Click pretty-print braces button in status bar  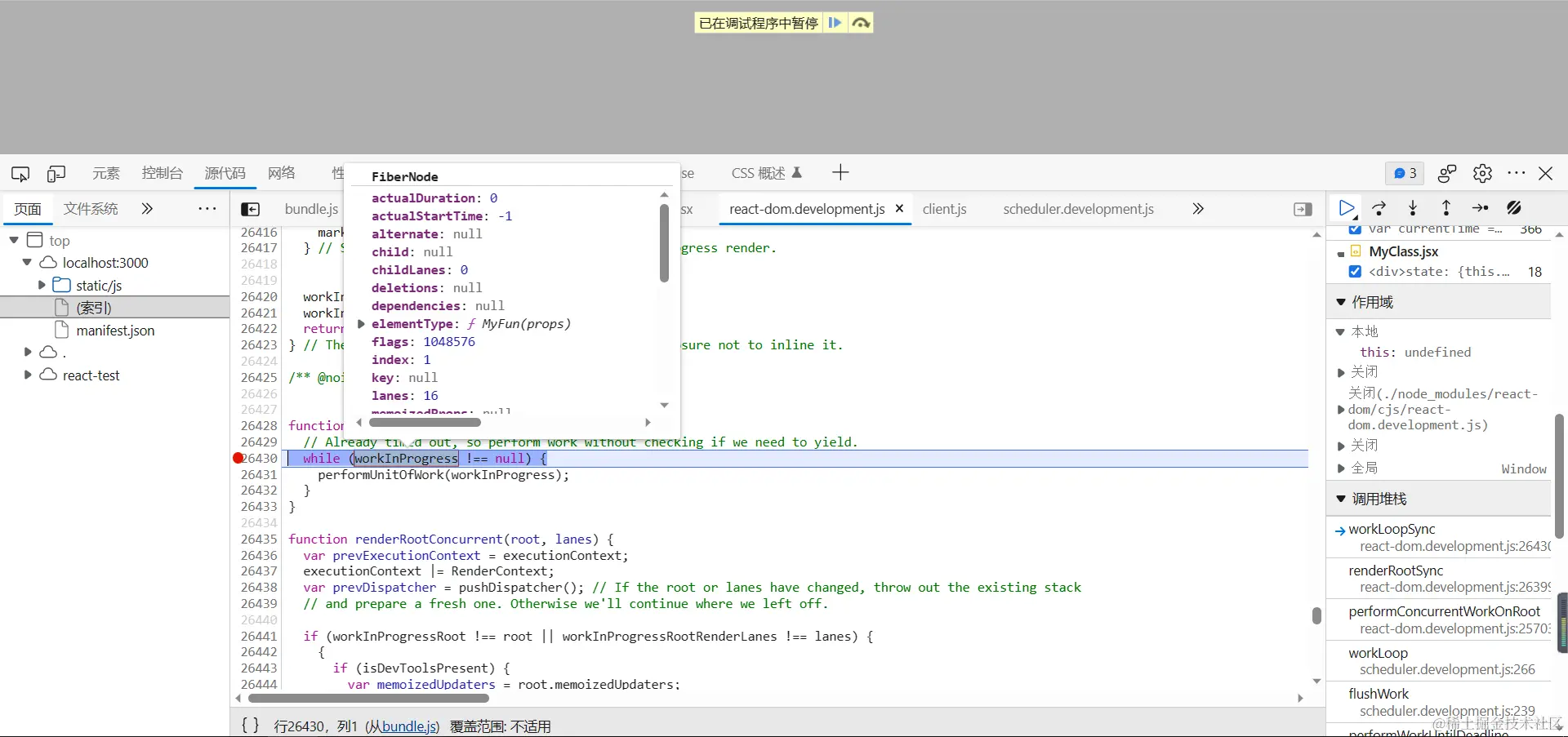point(251,725)
